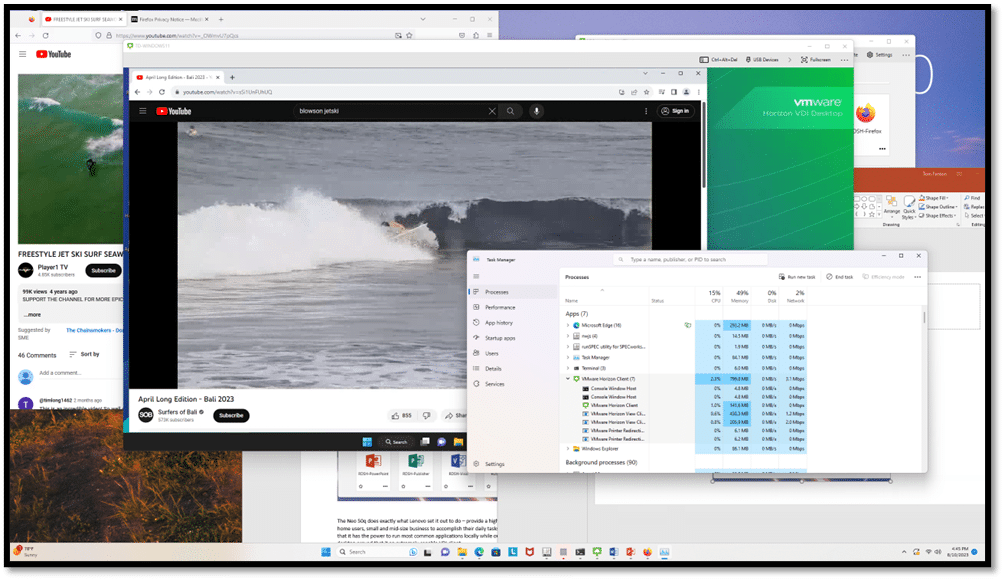Open YouTube guide menu in remote Chrome
Screen dimensions: 1004x580
(x=143, y=111)
